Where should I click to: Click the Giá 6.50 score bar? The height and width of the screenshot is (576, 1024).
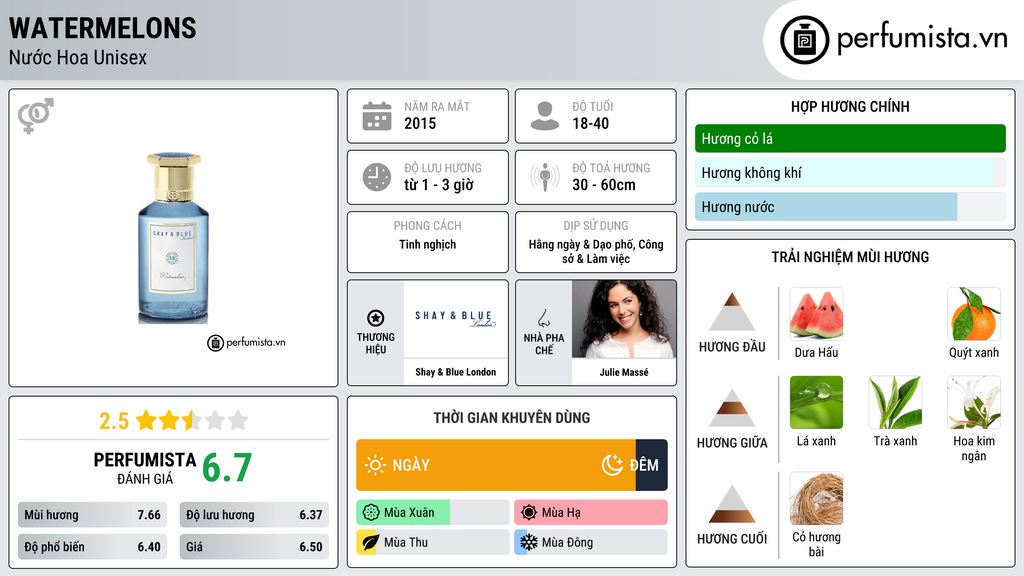[254, 547]
